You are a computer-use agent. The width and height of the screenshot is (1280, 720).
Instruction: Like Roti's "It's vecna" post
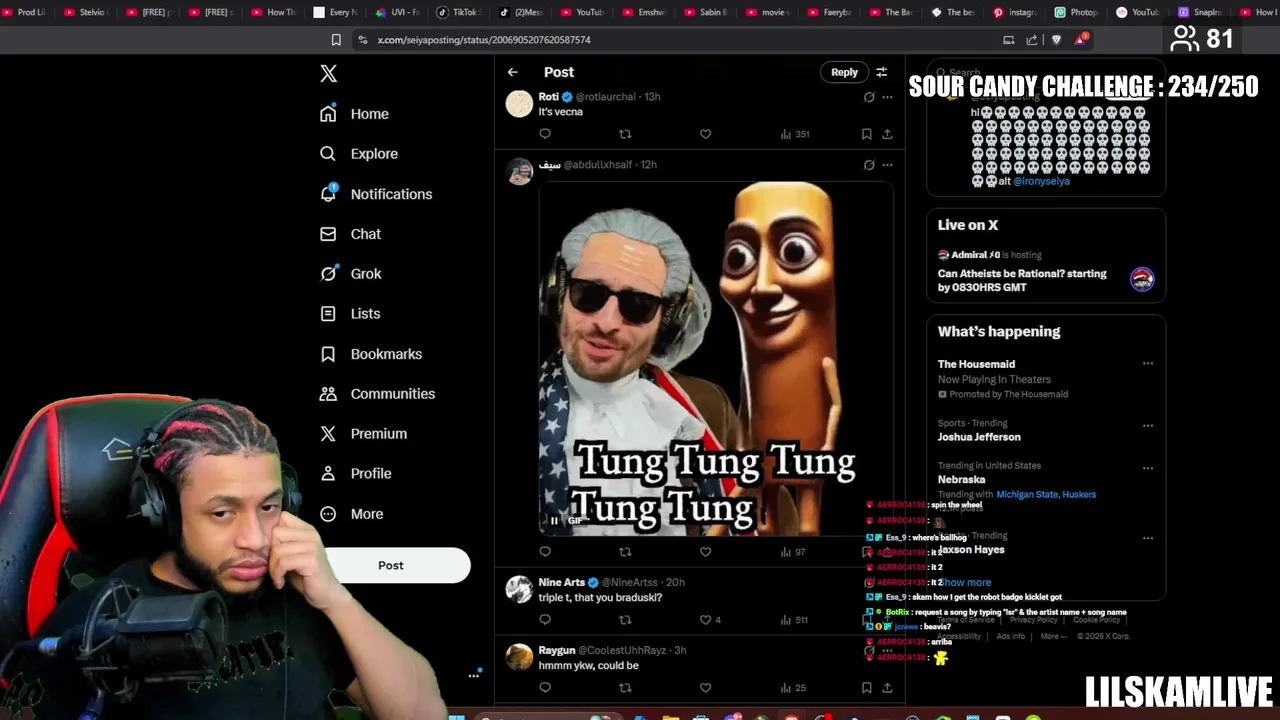click(x=705, y=134)
